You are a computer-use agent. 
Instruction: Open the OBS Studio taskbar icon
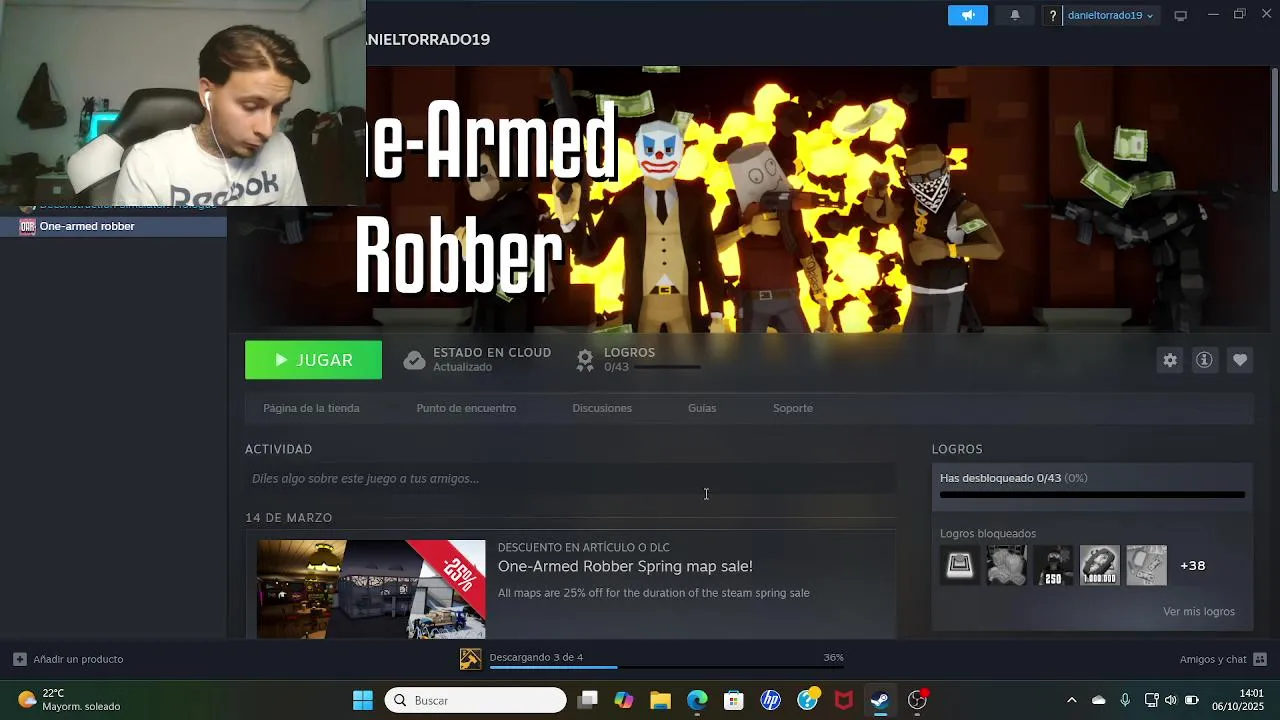(x=917, y=700)
